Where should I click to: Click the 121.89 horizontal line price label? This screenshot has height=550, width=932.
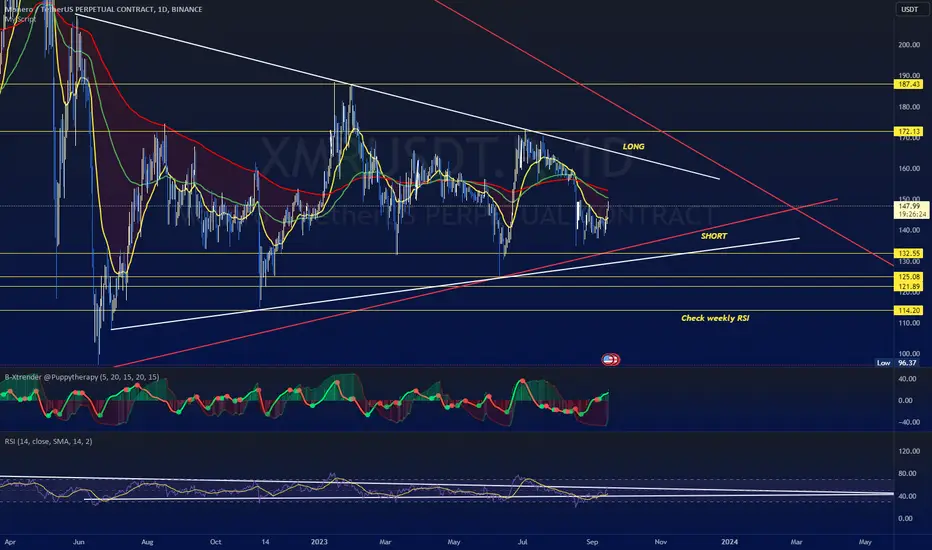tap(909, 286)
